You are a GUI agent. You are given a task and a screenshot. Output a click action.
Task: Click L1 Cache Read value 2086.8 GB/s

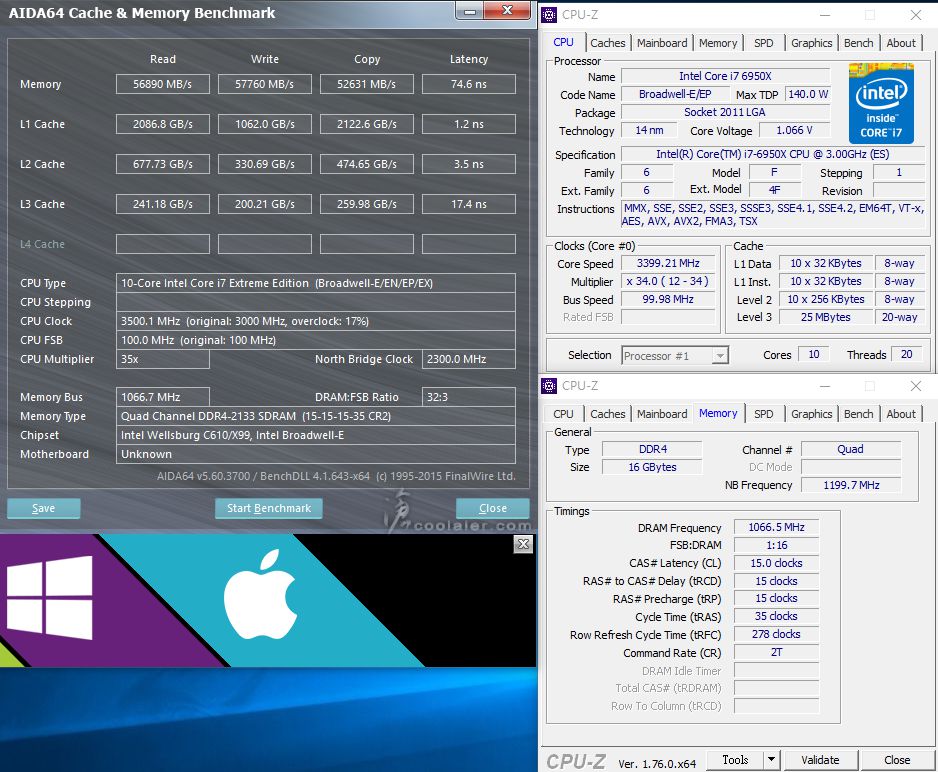tap(163, 124)
